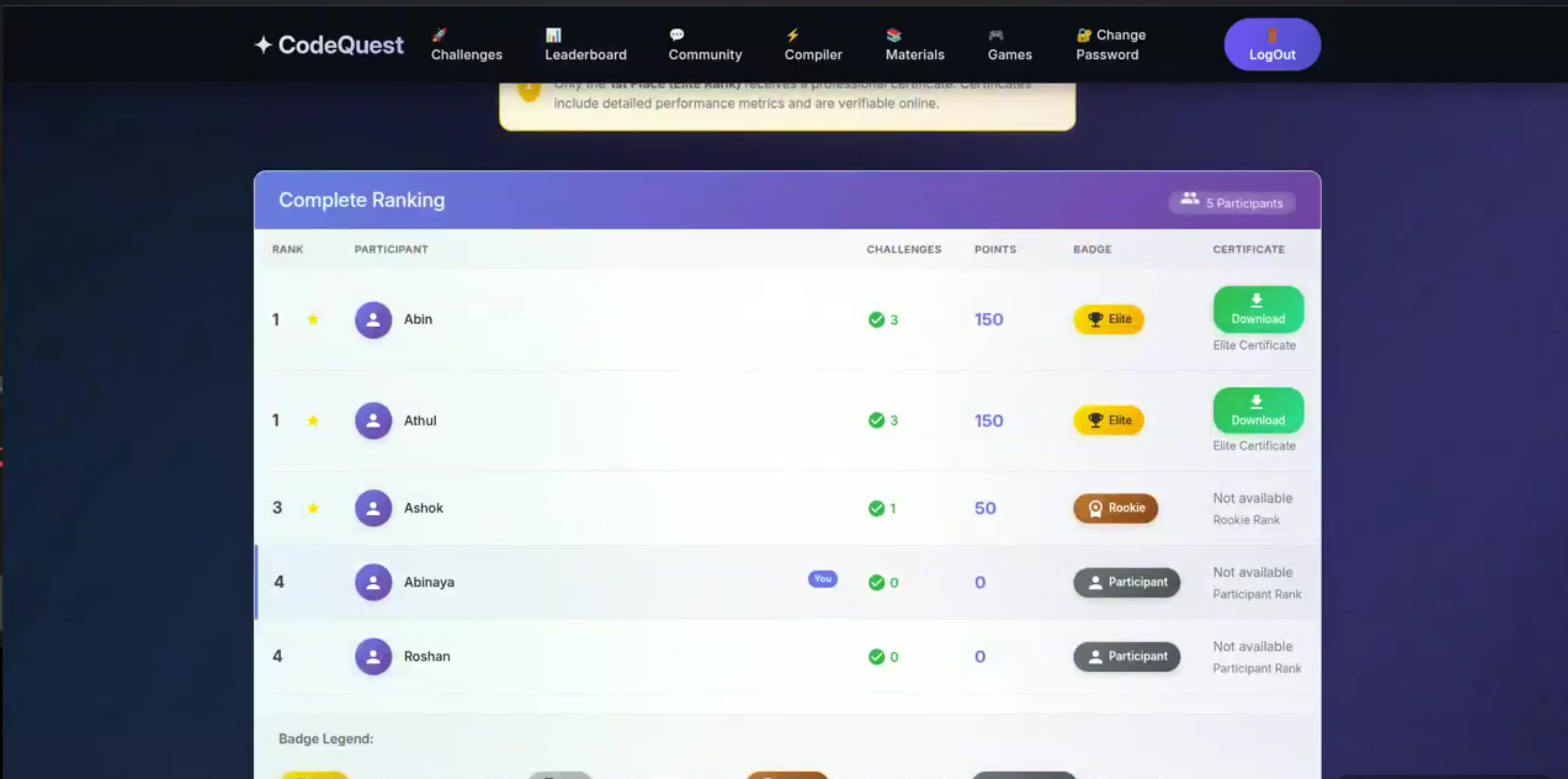Click Abin's avatar icon

click(373, 320)
